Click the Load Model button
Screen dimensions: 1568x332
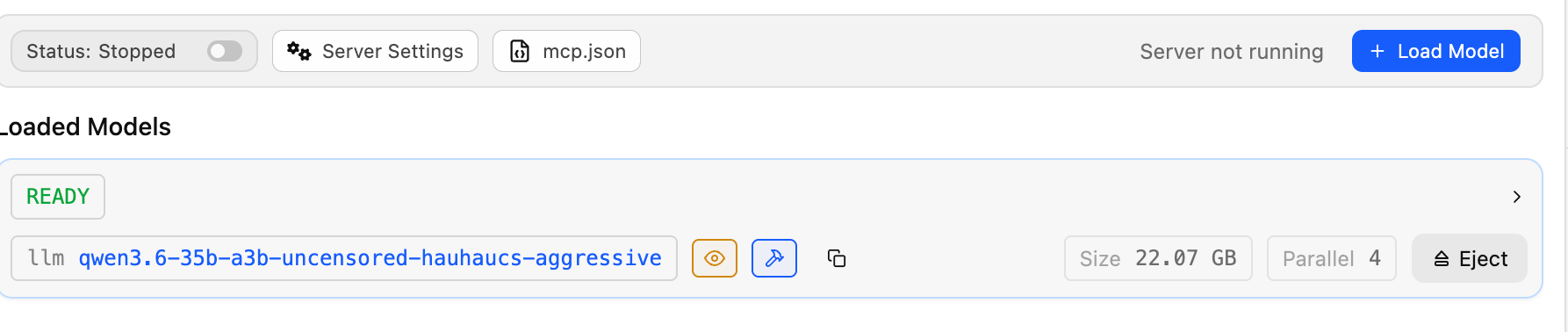(x=1436, y=51)
